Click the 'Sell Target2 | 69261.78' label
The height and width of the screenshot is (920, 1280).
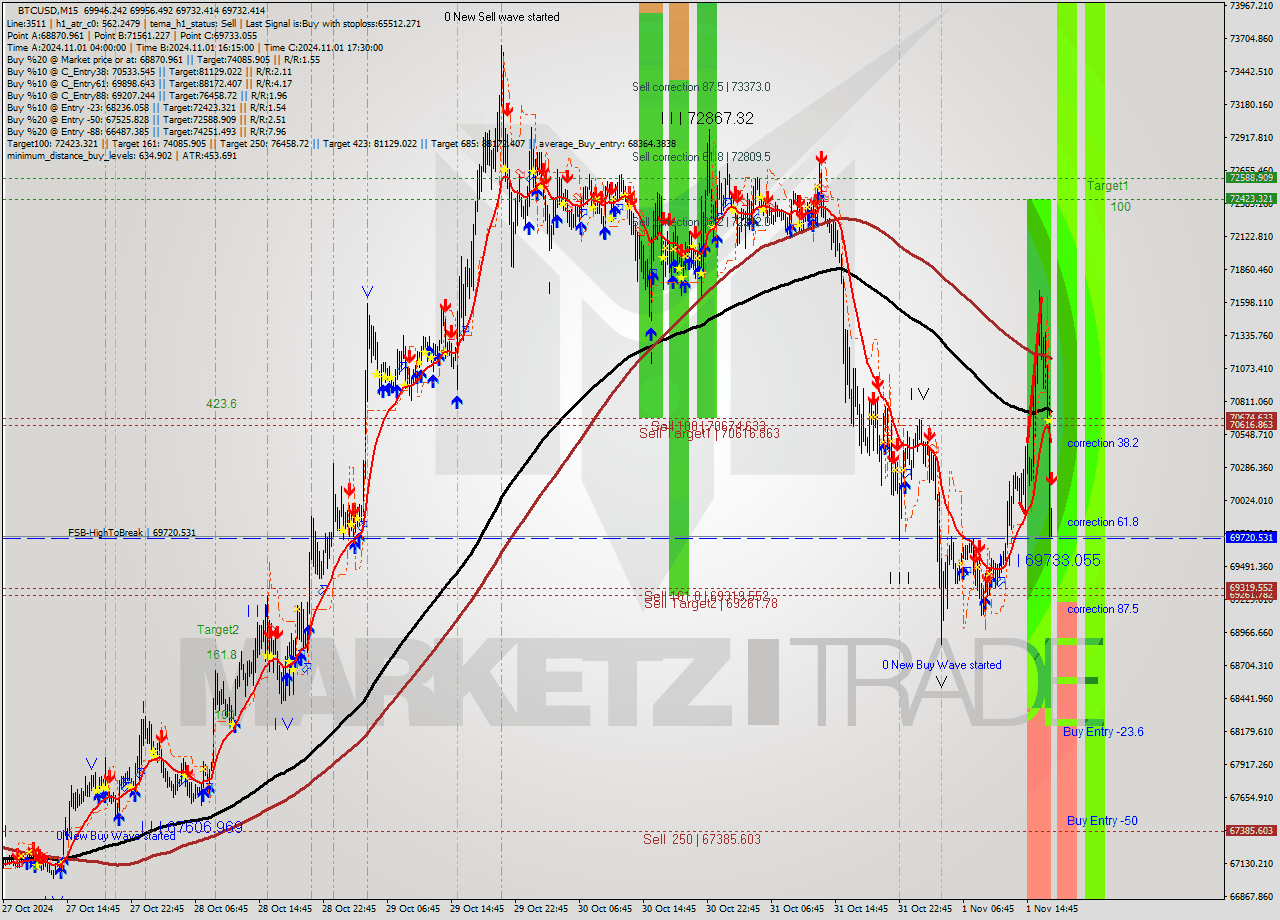710,603
